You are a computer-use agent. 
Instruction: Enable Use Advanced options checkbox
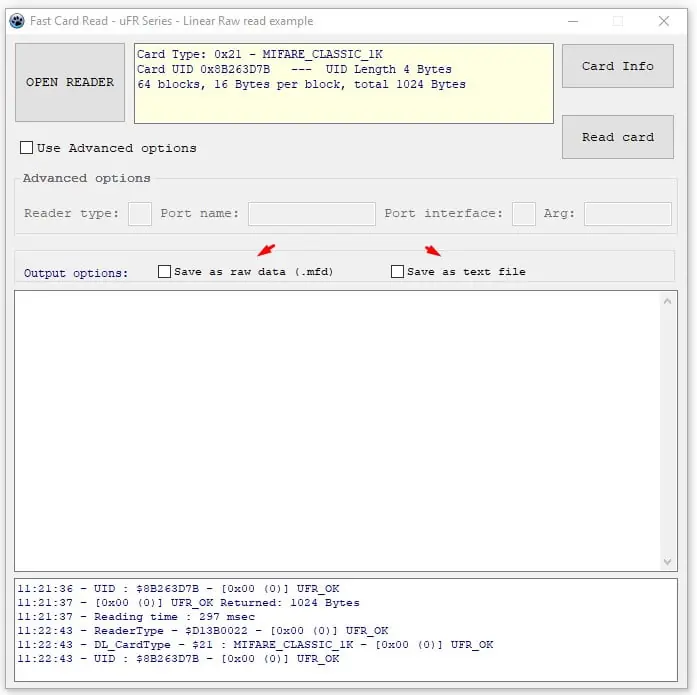27,148
